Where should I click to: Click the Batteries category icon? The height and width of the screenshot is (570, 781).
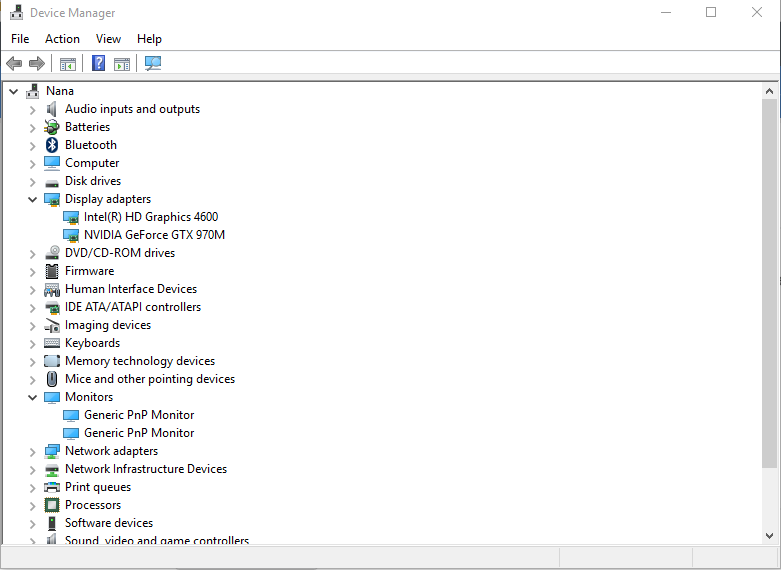coord(52,127)
